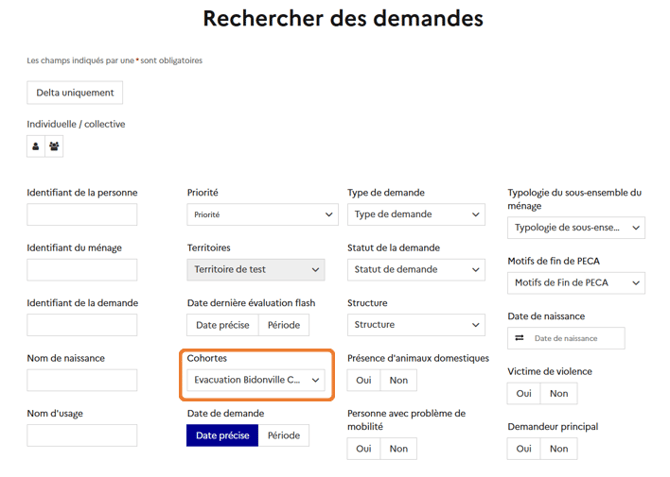
Task: Select Date précise for dernière évaluation flash
Action: [222, 325]
